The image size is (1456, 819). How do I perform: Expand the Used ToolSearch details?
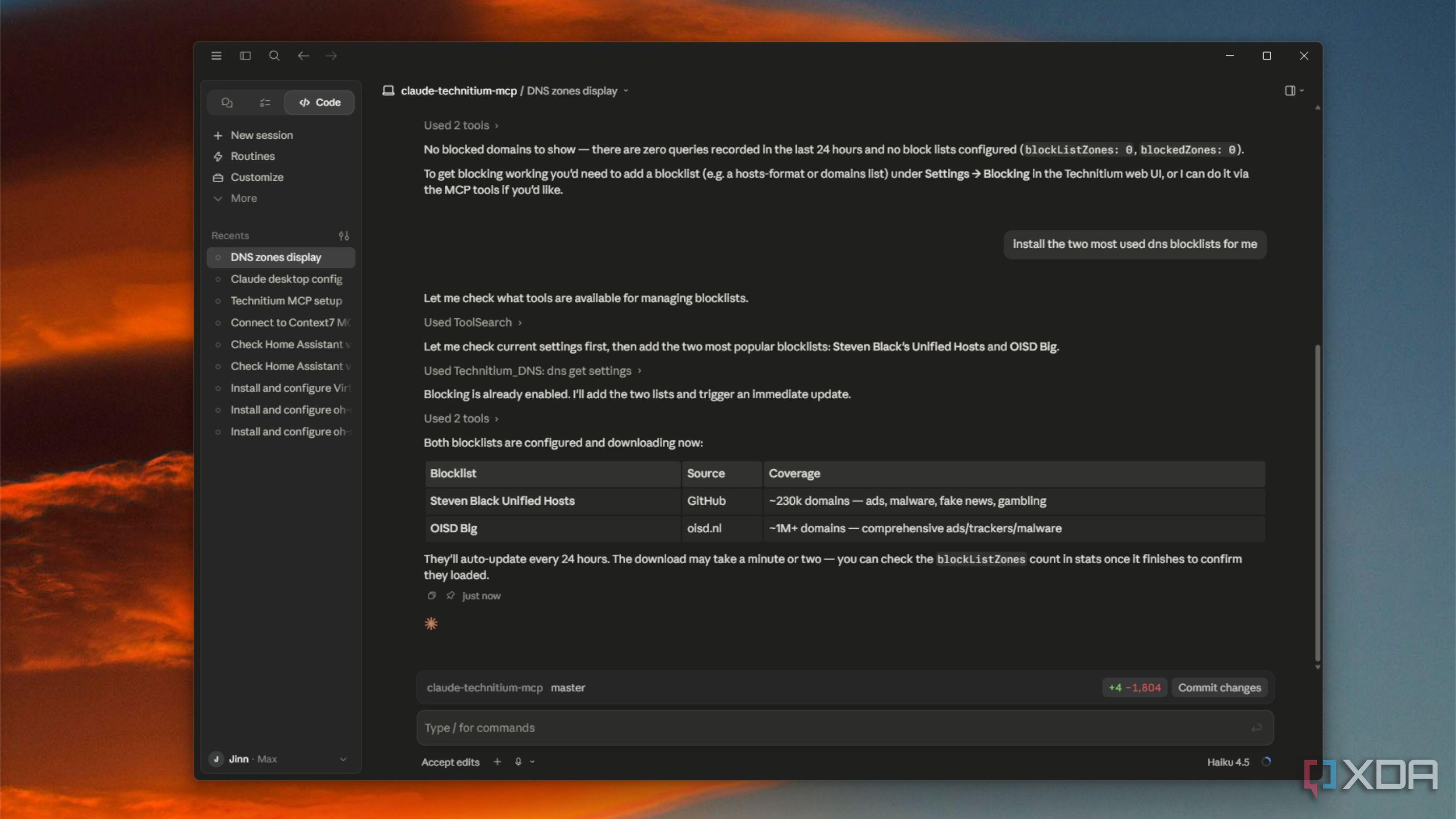coord(472,322)
